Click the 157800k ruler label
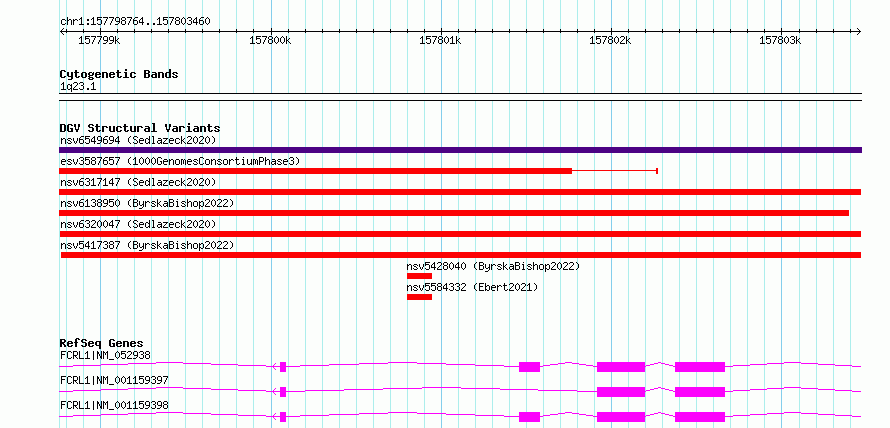Screen dimensions: 890x428 pos(270,40)
